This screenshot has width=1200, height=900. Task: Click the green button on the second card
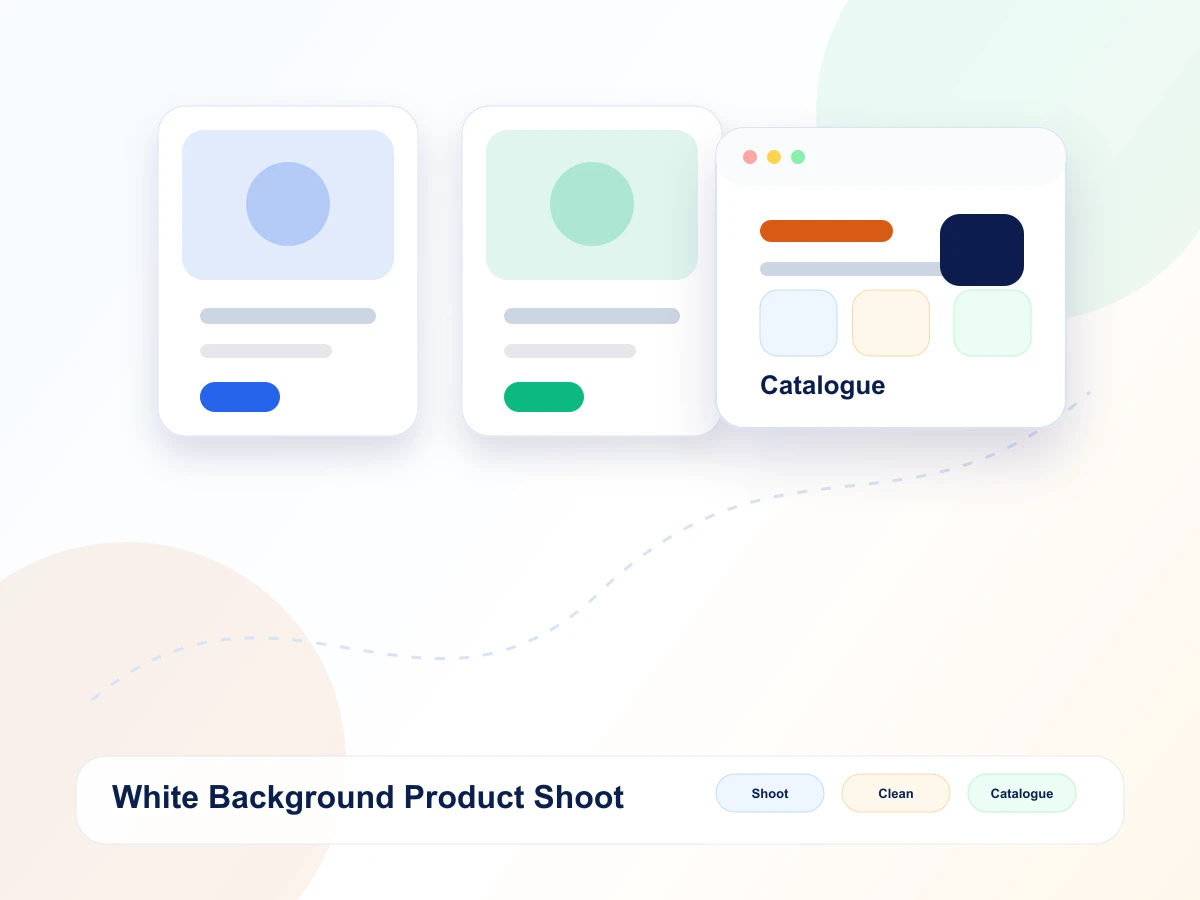(544, 397)
